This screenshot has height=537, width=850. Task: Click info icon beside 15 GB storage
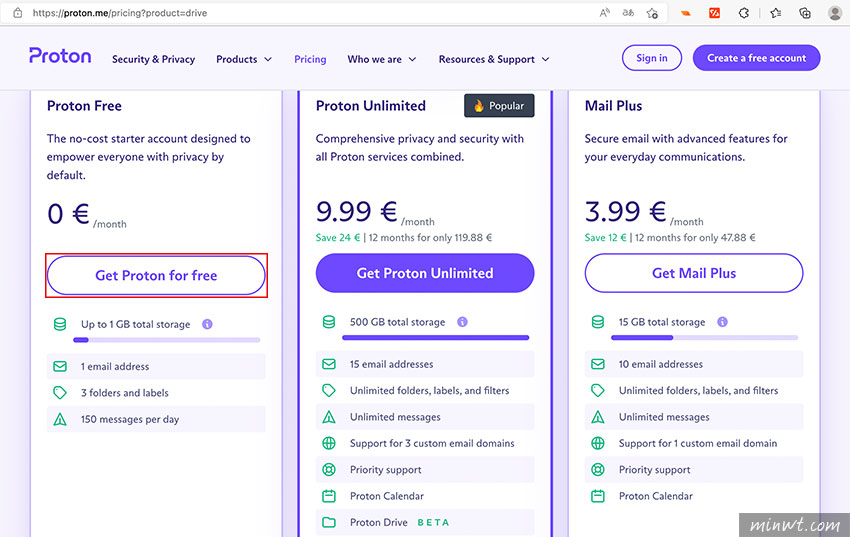[722, 322]
